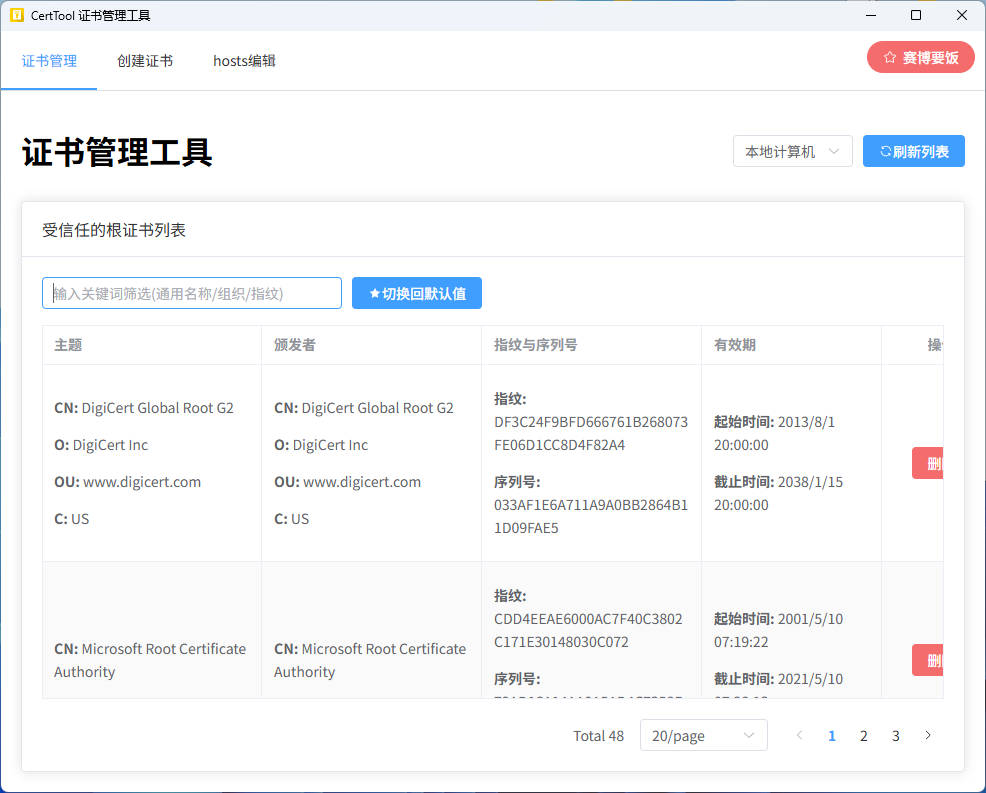Click the refresh icon on 刷新列表 button
The width and height of the screenshot is (986, 793).
coord(885,152)
